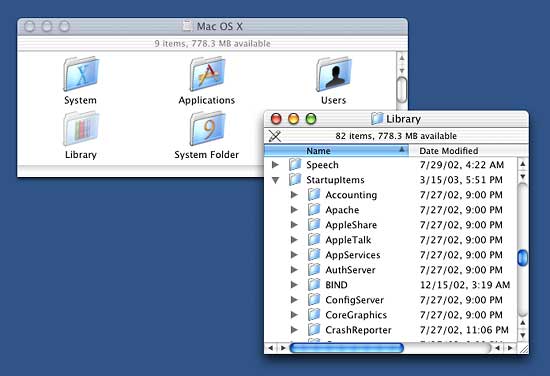The image size is (550, 376).
Task: Select the Library folder icon in Mac OS X window
Action: (81, 129)
